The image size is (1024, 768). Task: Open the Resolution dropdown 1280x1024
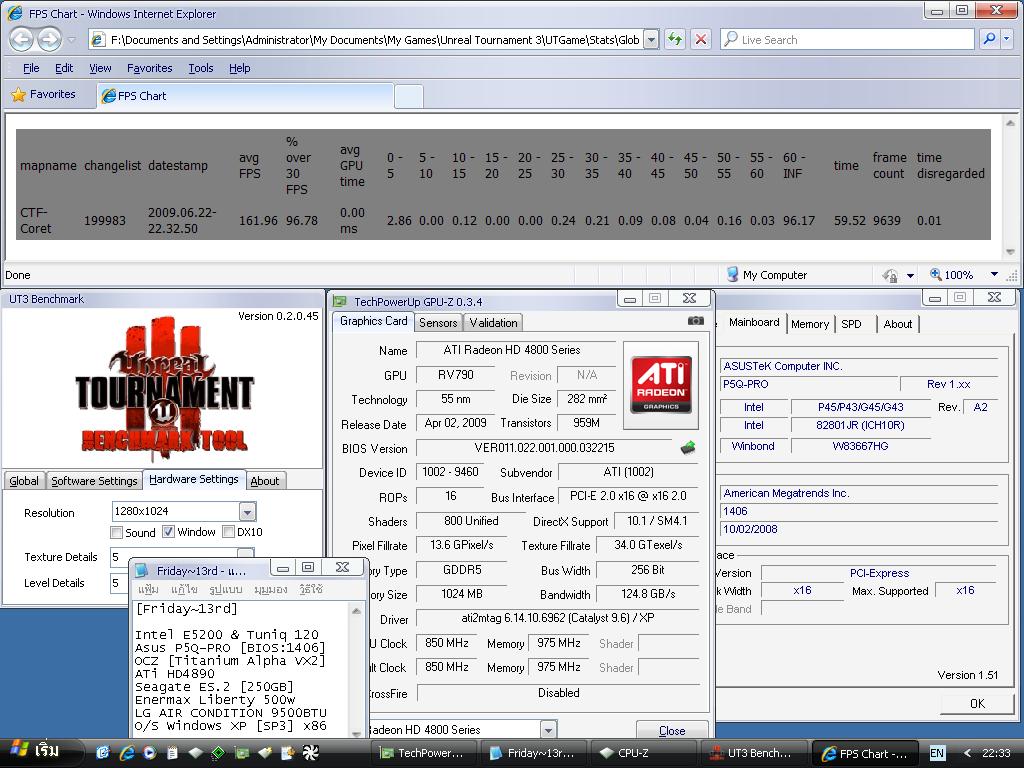tap(247, 511)
